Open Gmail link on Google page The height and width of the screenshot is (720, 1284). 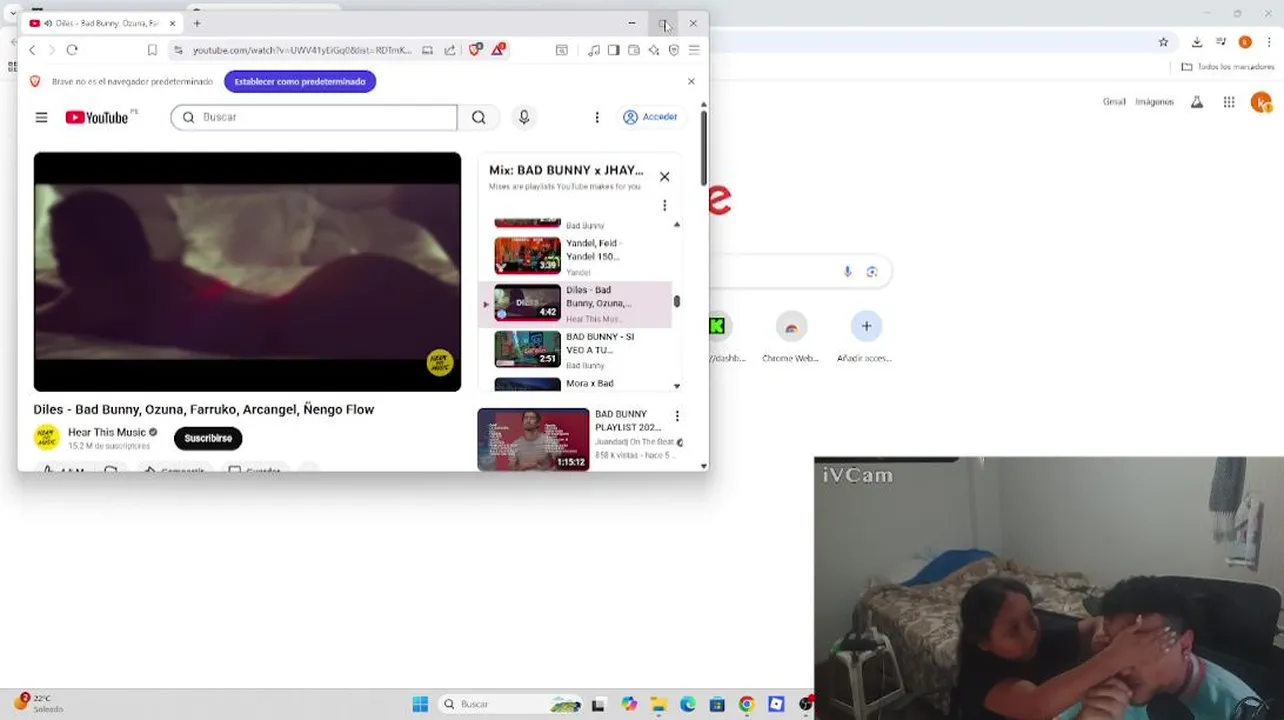click(1114, 102)
